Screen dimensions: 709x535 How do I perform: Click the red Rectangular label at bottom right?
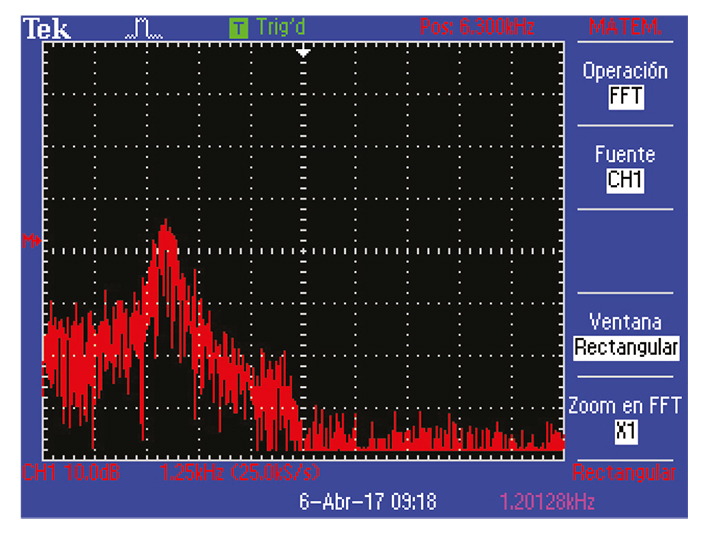(625, 472)
